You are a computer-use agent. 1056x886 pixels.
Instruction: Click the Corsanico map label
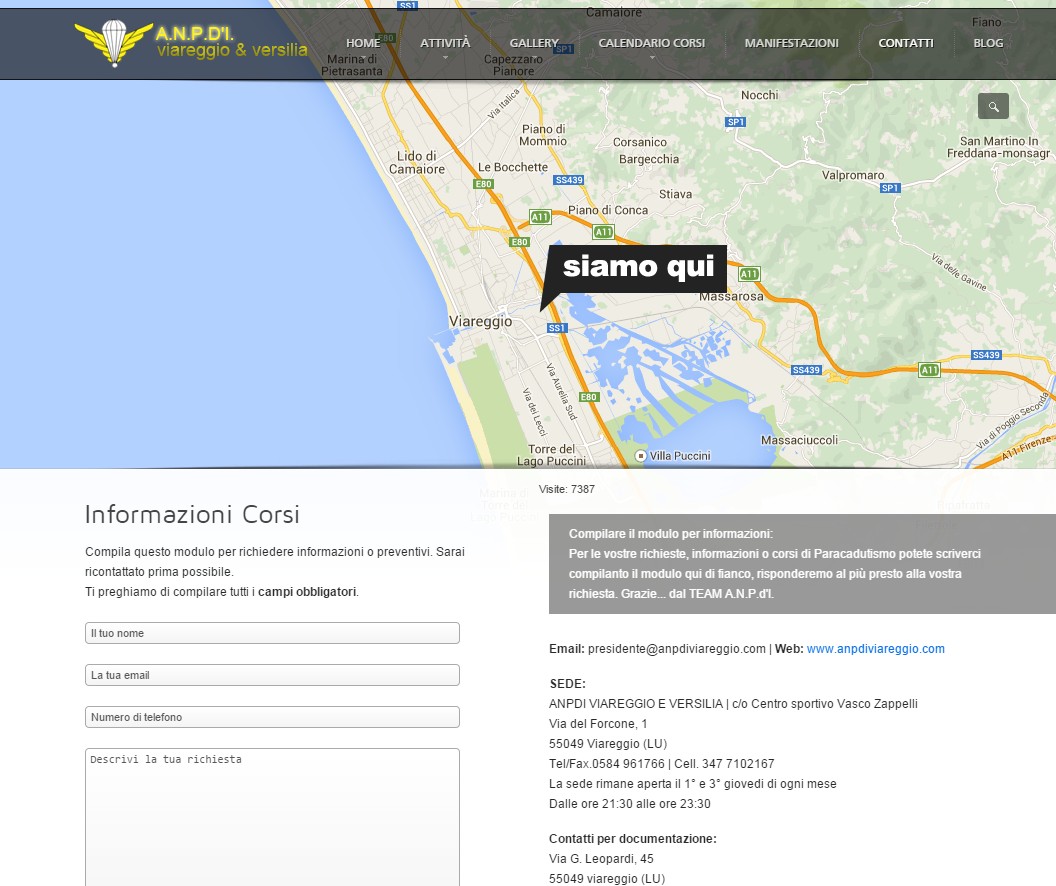(640, 142)
